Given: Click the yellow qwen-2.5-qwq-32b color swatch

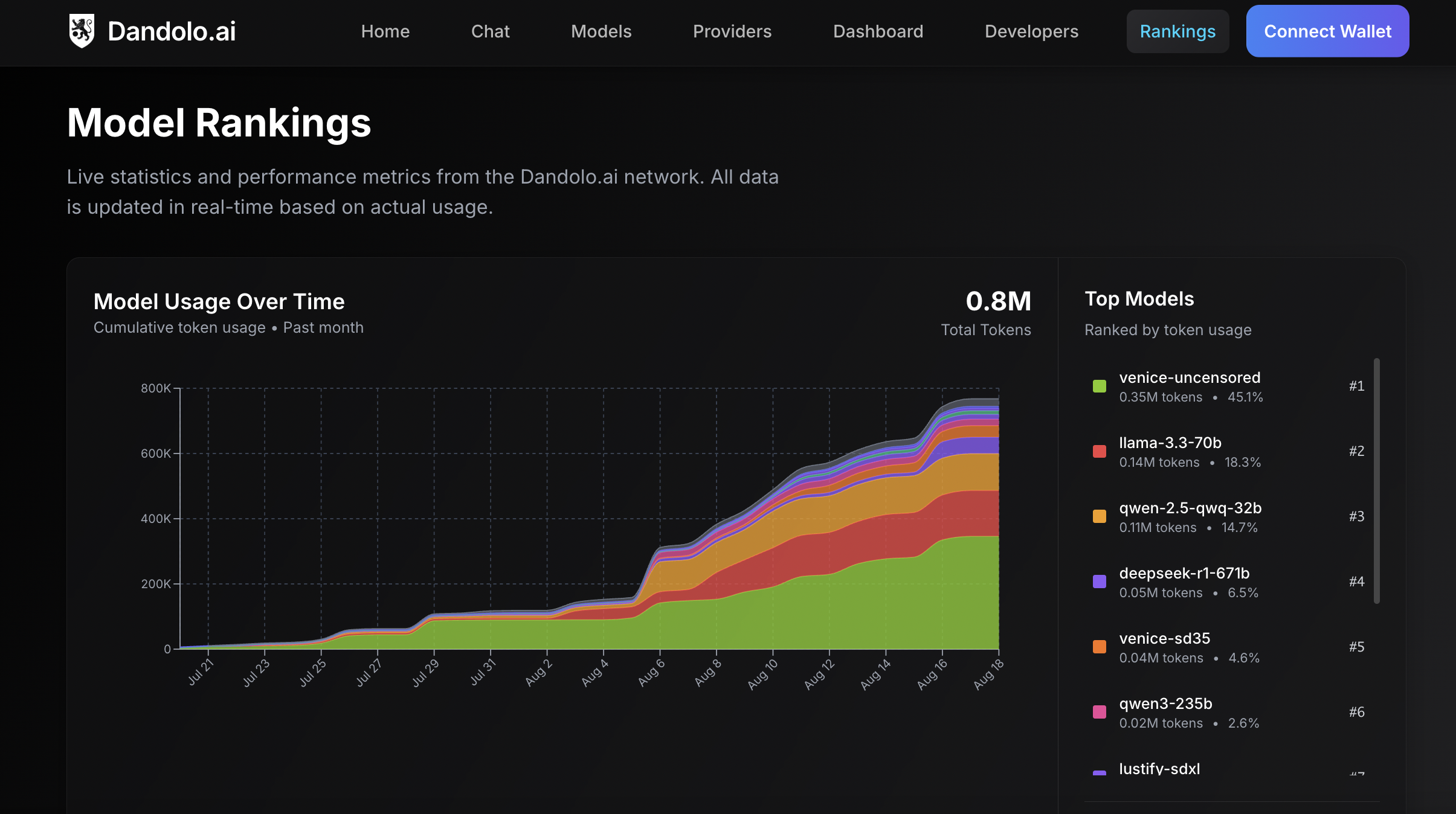Looking at the screenshot, I should [x=1100, y=516].
